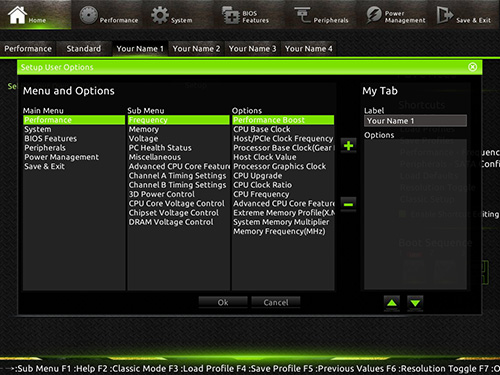Add selected option with green plus

point(348,146)
